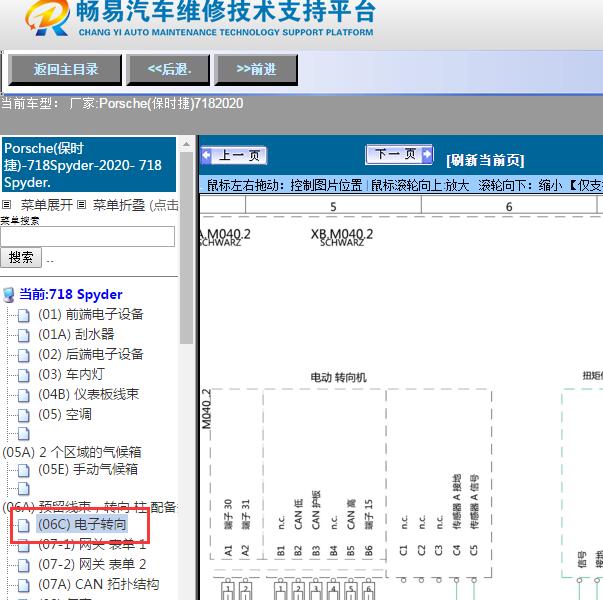Click column header 5 in diagram

coord(333,207)
